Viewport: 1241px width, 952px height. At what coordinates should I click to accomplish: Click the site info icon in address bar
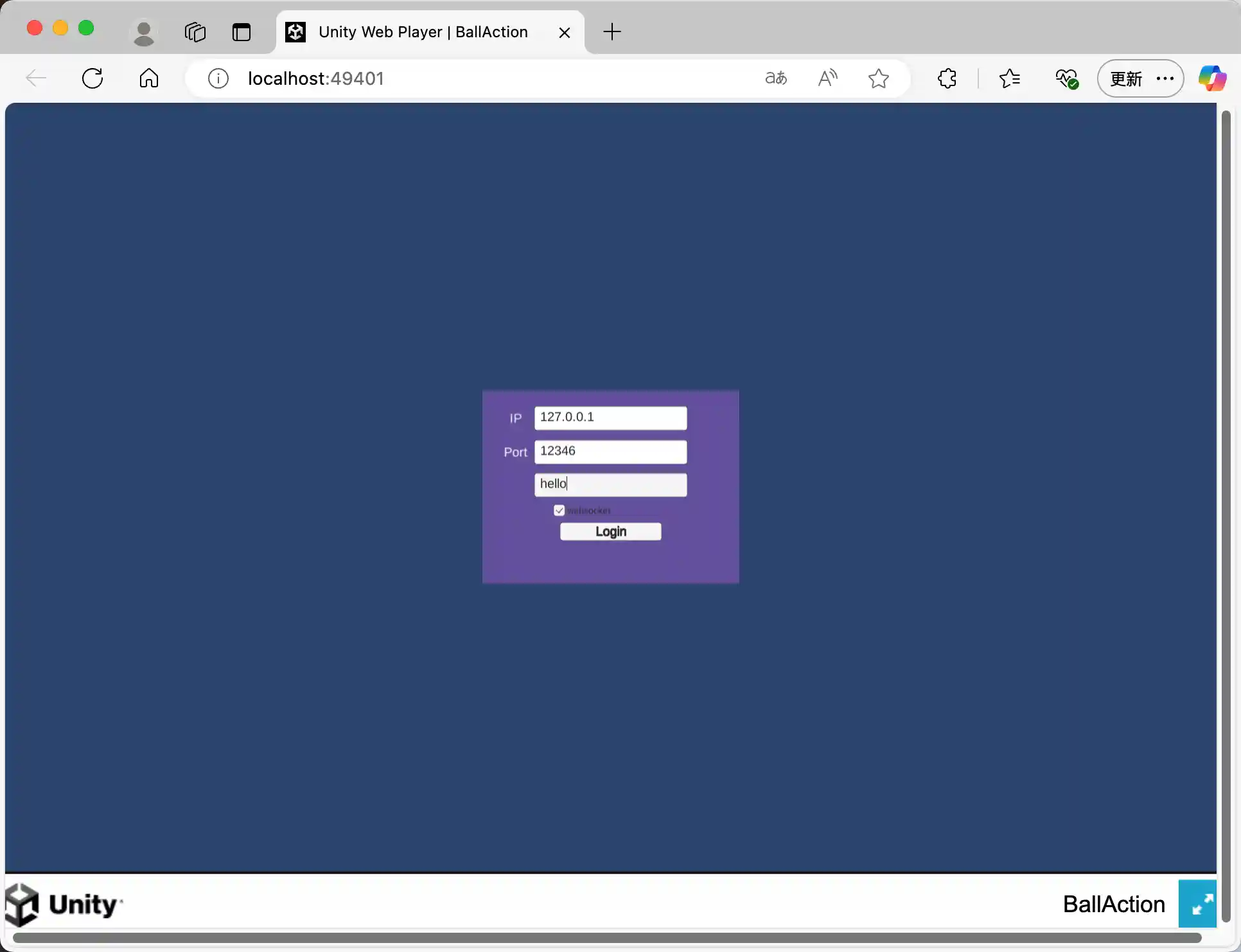(218, 78)
